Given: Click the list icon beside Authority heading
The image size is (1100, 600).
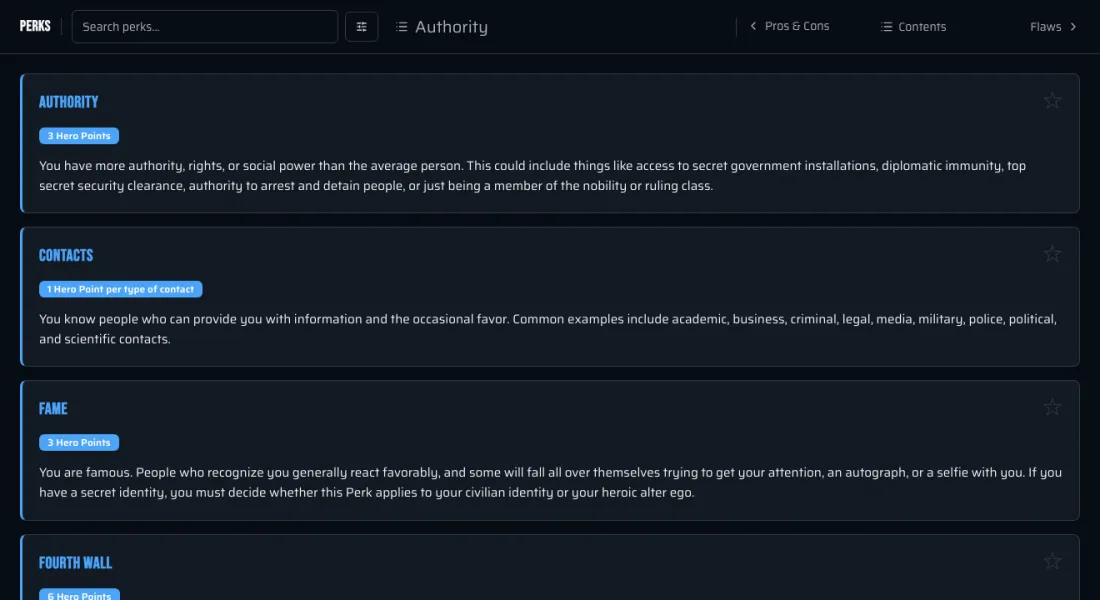Looking at the screenshot, I should [401, 27].
